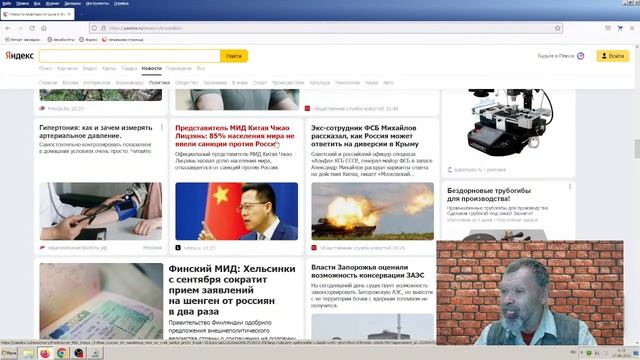Open the Справка menu
Viewport: 640px width, 360px height.
121,3
